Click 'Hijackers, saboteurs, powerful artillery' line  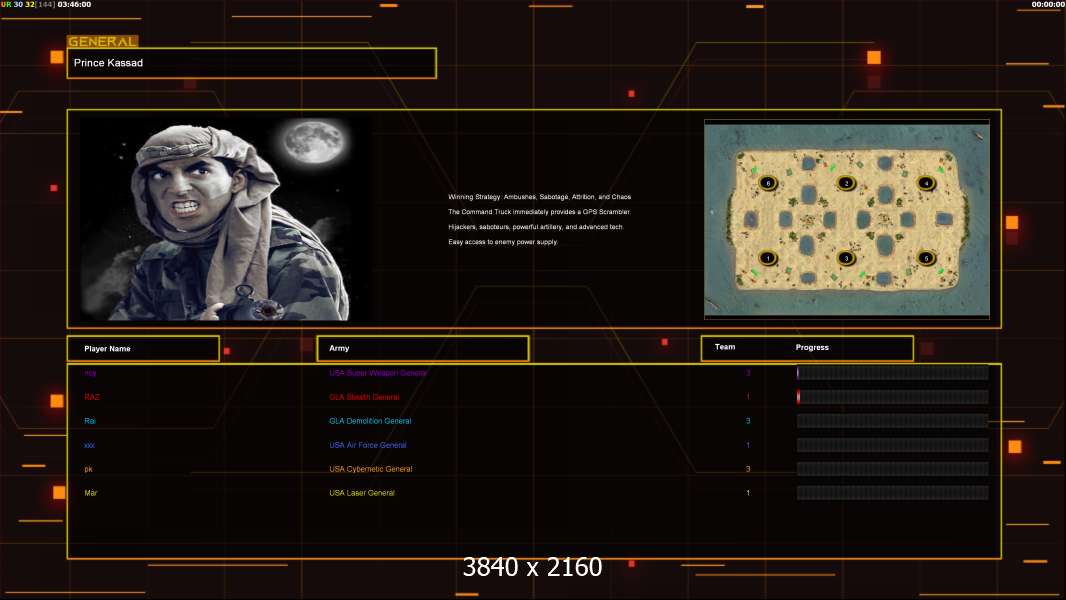(x=536, y=227)
